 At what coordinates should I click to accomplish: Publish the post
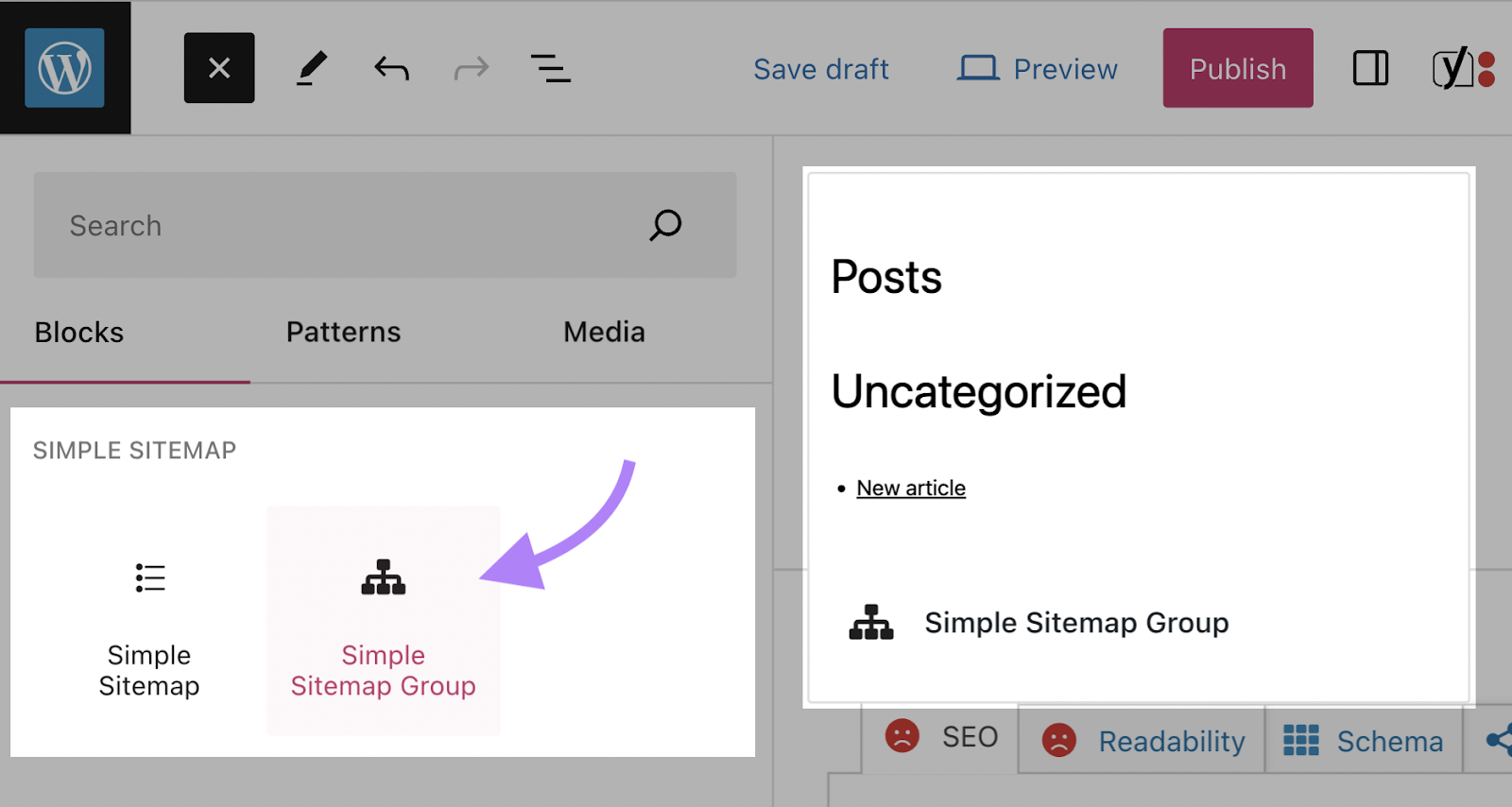pos(1238,68)
